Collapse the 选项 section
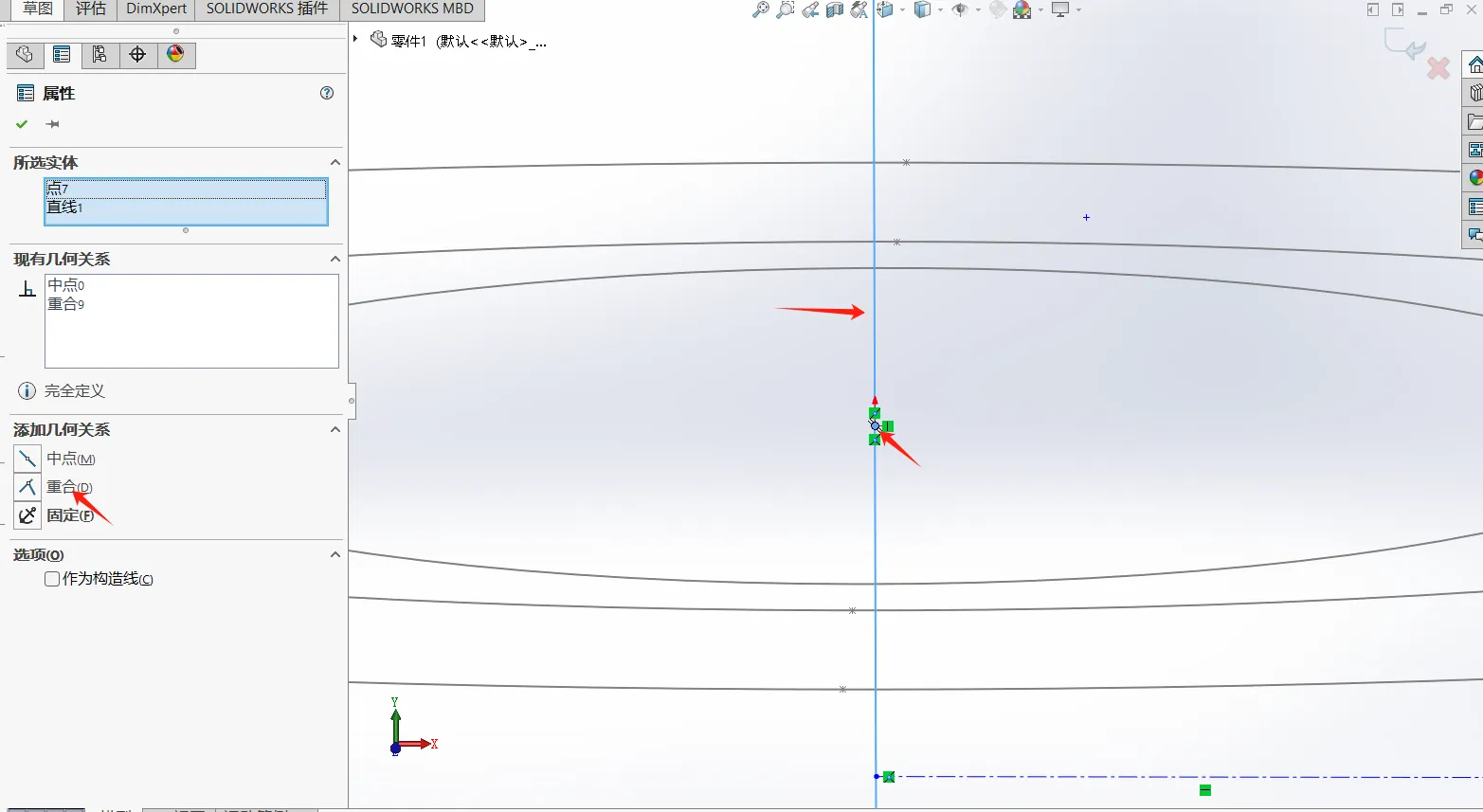The width and height of the screenshot is (1483, 812). pos(335,554)
